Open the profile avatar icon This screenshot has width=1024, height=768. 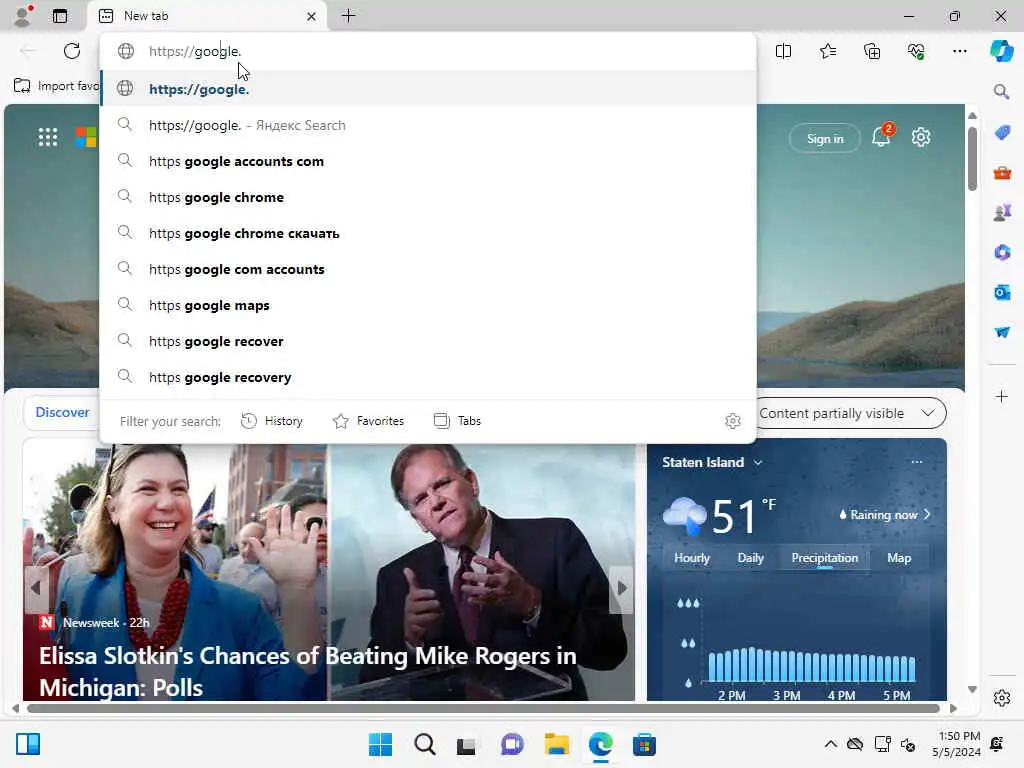coord(23,16)
